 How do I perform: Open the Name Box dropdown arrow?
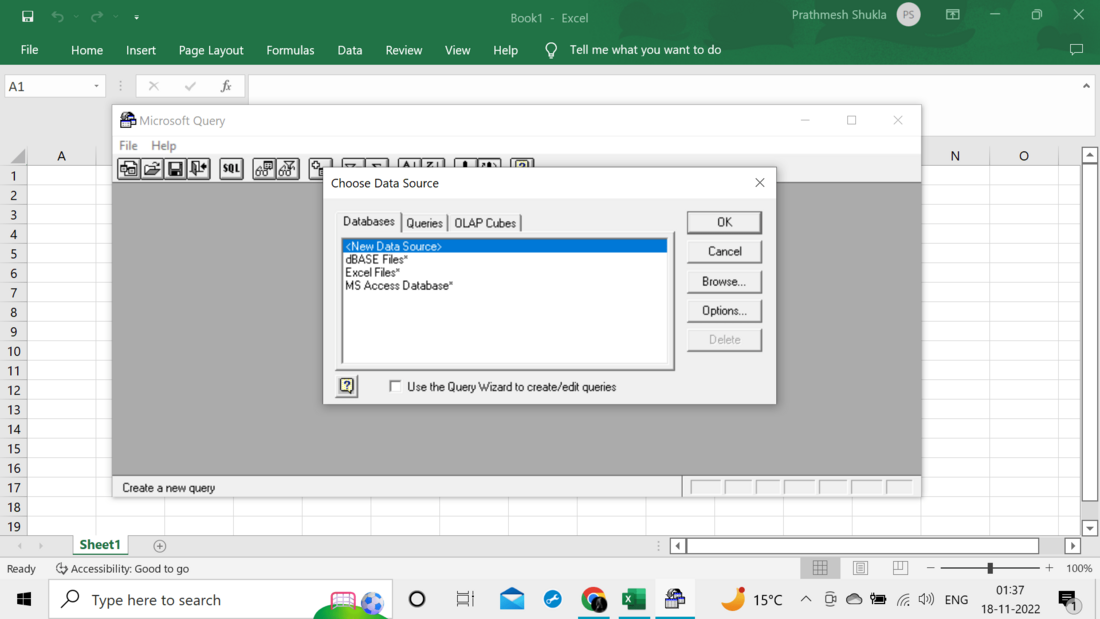(96, 86)
